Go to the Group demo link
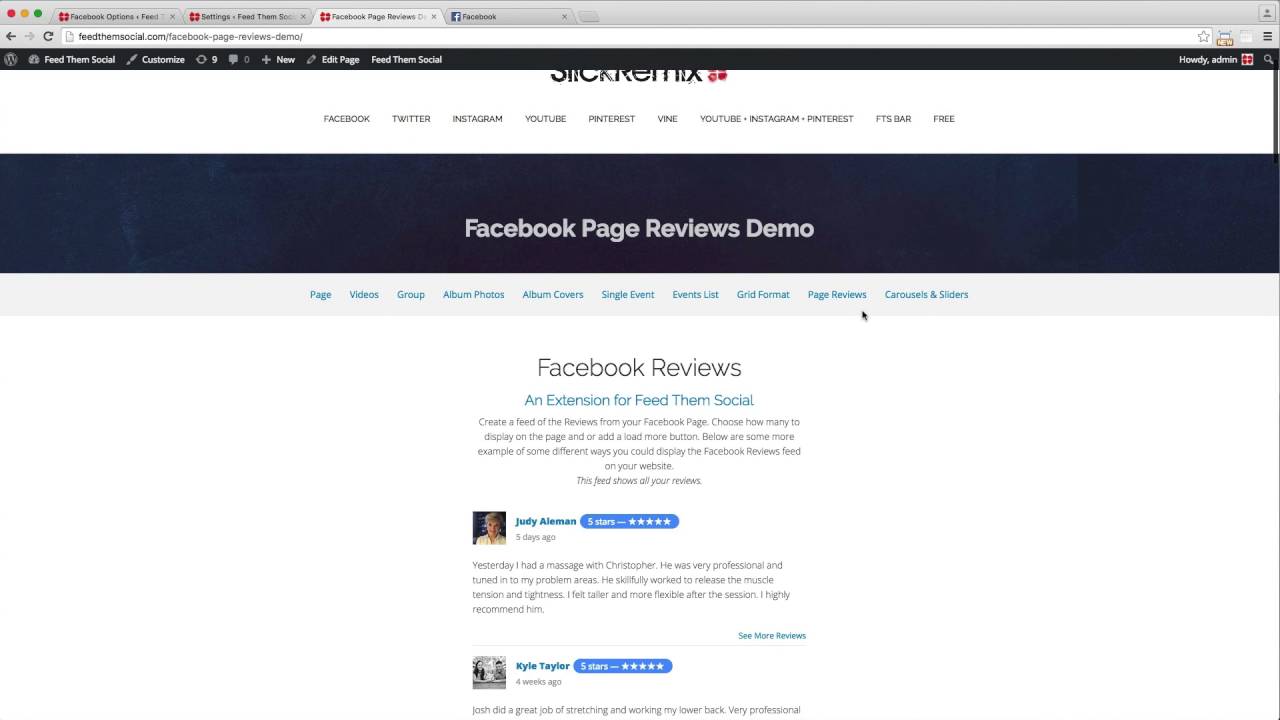The width and height of the screenshot is (1280, 720). pyautogui.click(x=411, y=295)
